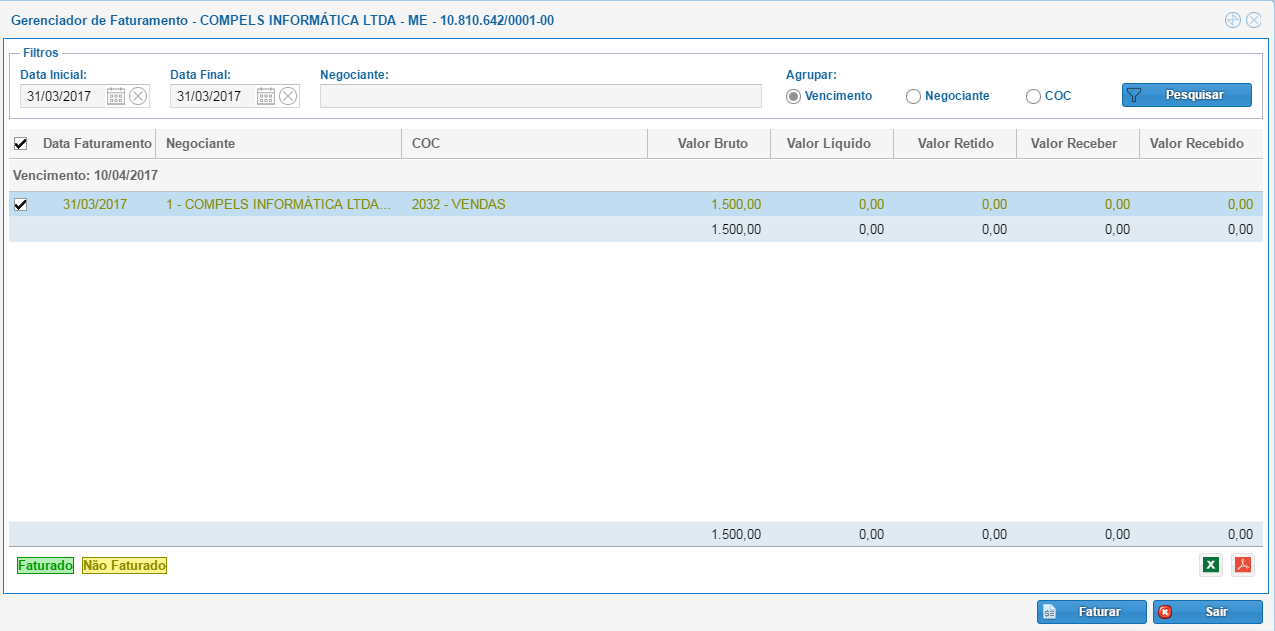The width and height of the screenshot is (1275, 631).
Task: Uncheck the 31/03/2017 row checkbox
Action: coord(20,204)
